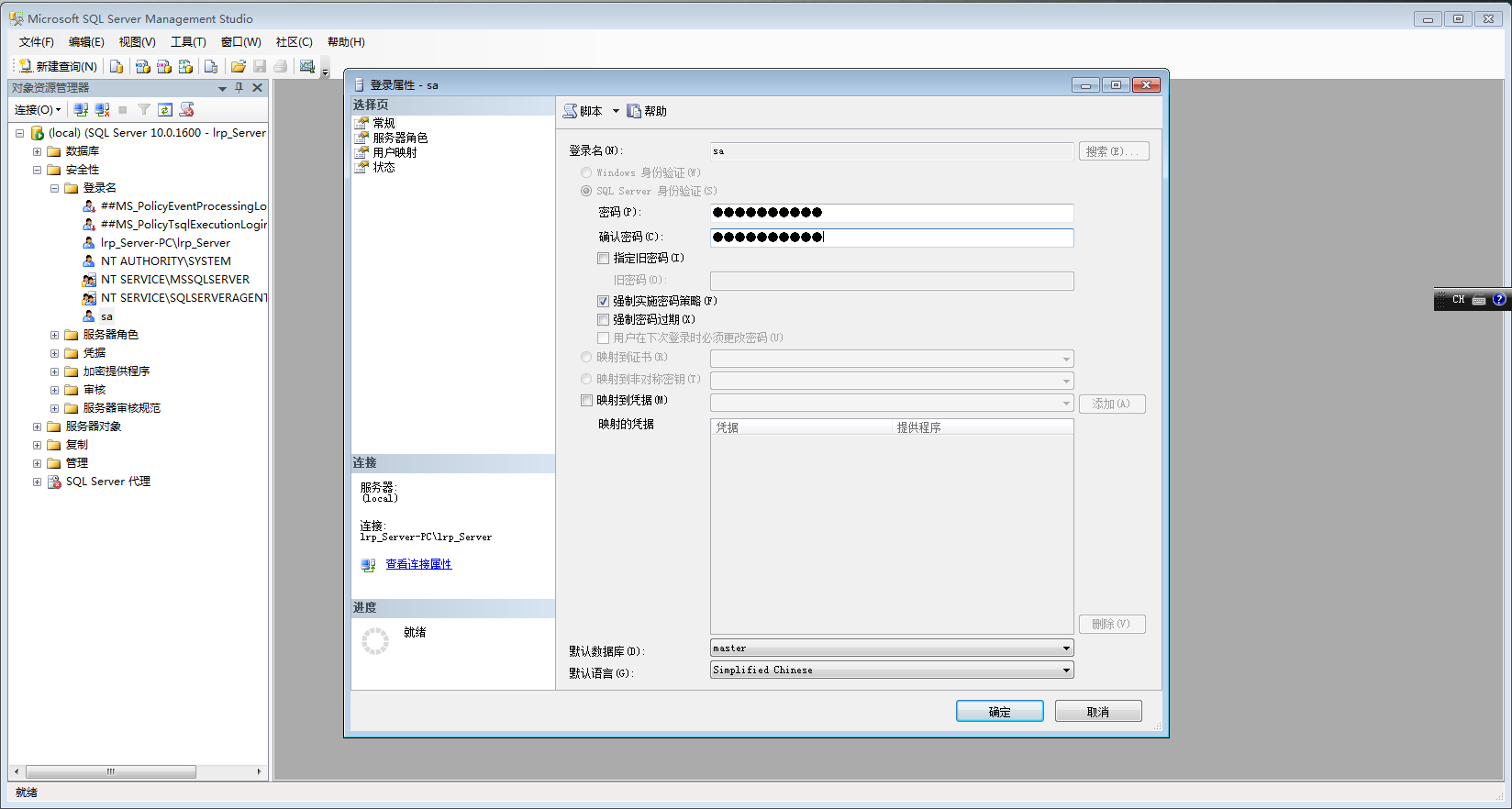The image size is (1512, 809).
Task: Refresh the Object Explorer tree
Action: click(165, 110)
